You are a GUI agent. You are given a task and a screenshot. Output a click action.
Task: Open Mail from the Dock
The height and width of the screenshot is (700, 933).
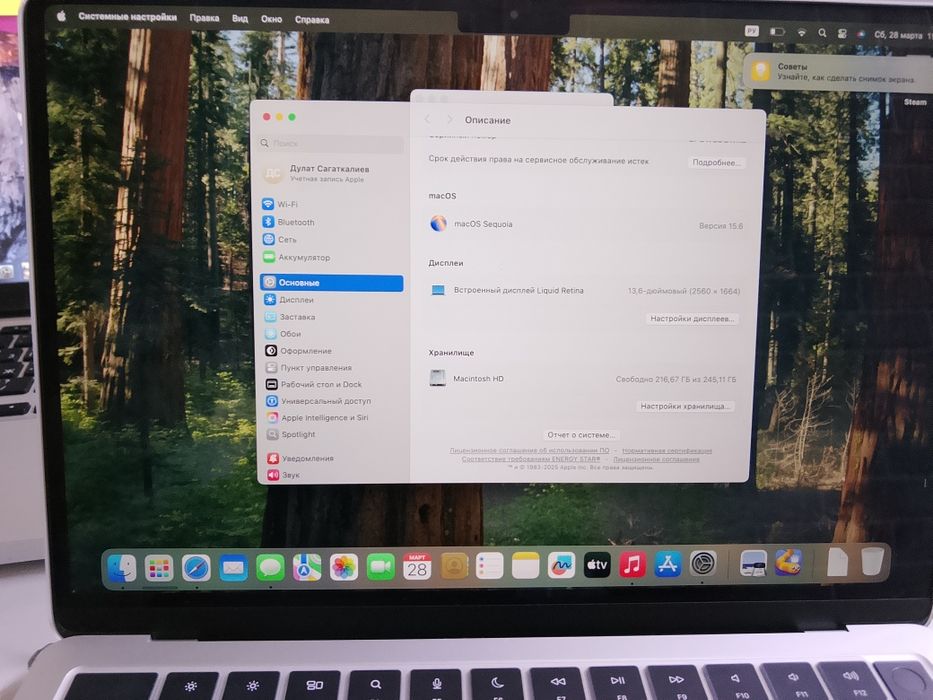pyautogui.click(x=233, y=568)
